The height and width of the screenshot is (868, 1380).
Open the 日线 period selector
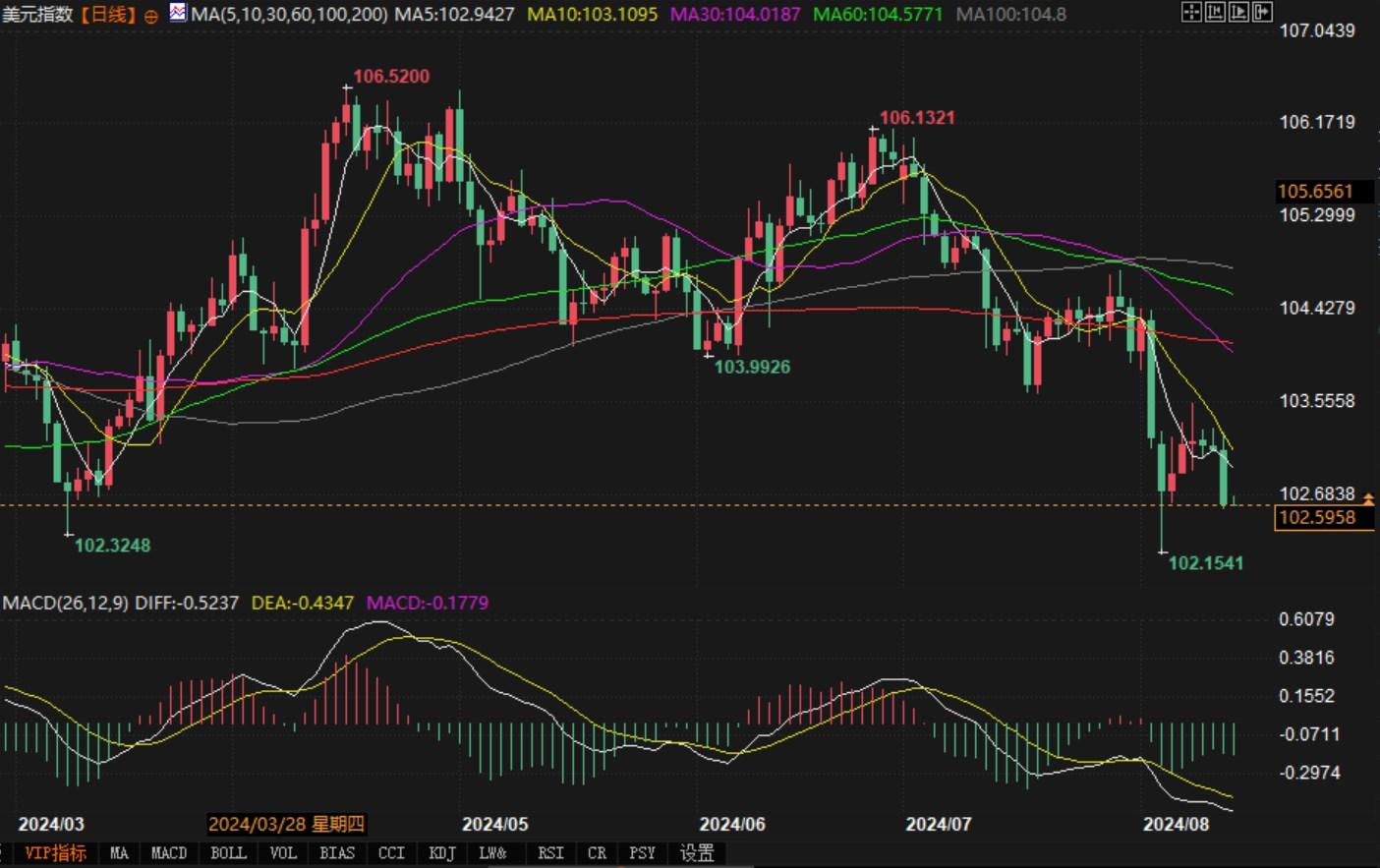point(106,15)
